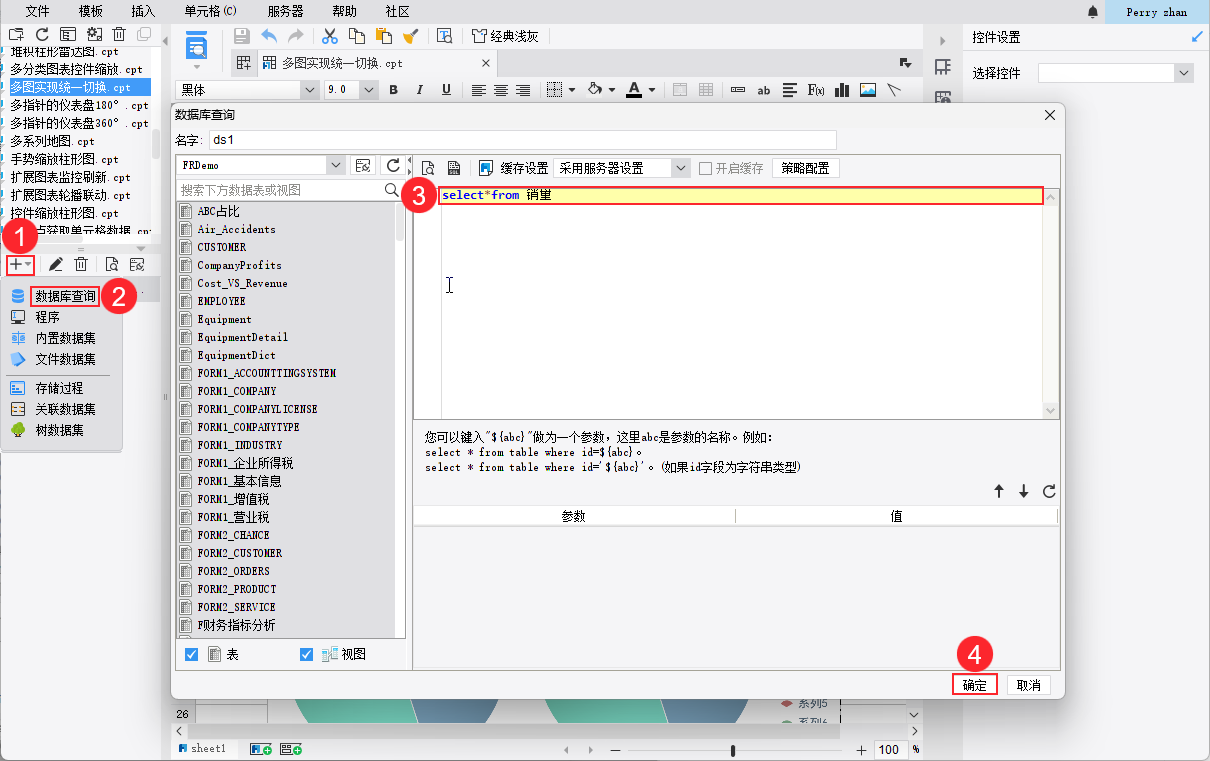
Task: Click the Perry zhan account button
Action: 1157,12
